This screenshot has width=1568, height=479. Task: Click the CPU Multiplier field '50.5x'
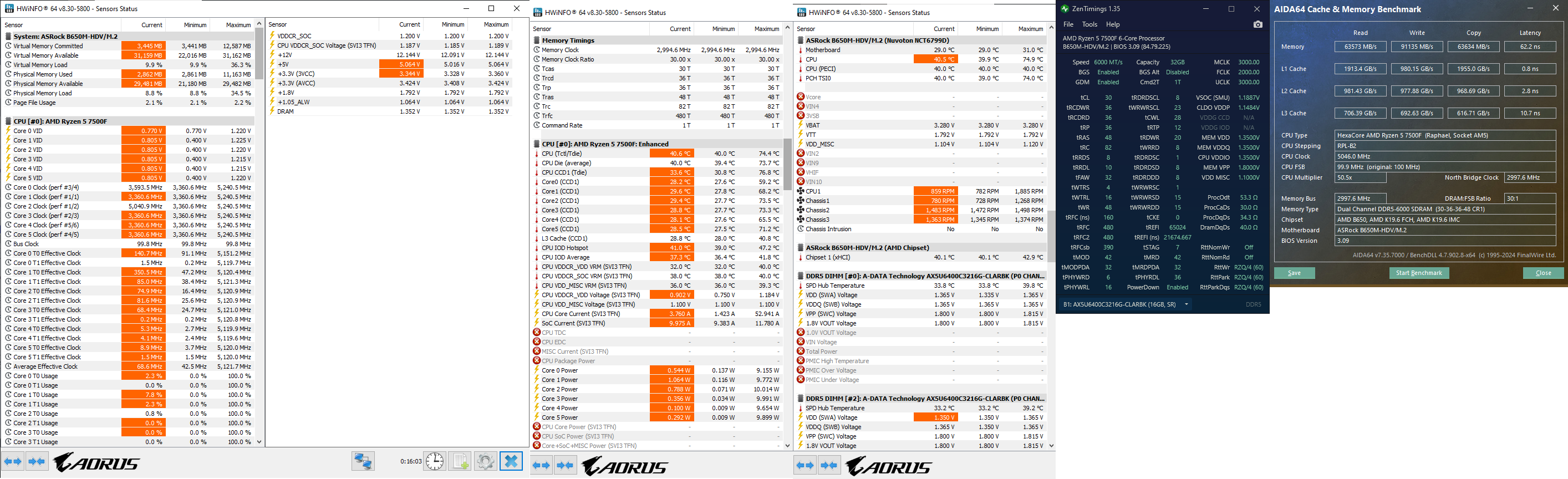click(1361, 178)
